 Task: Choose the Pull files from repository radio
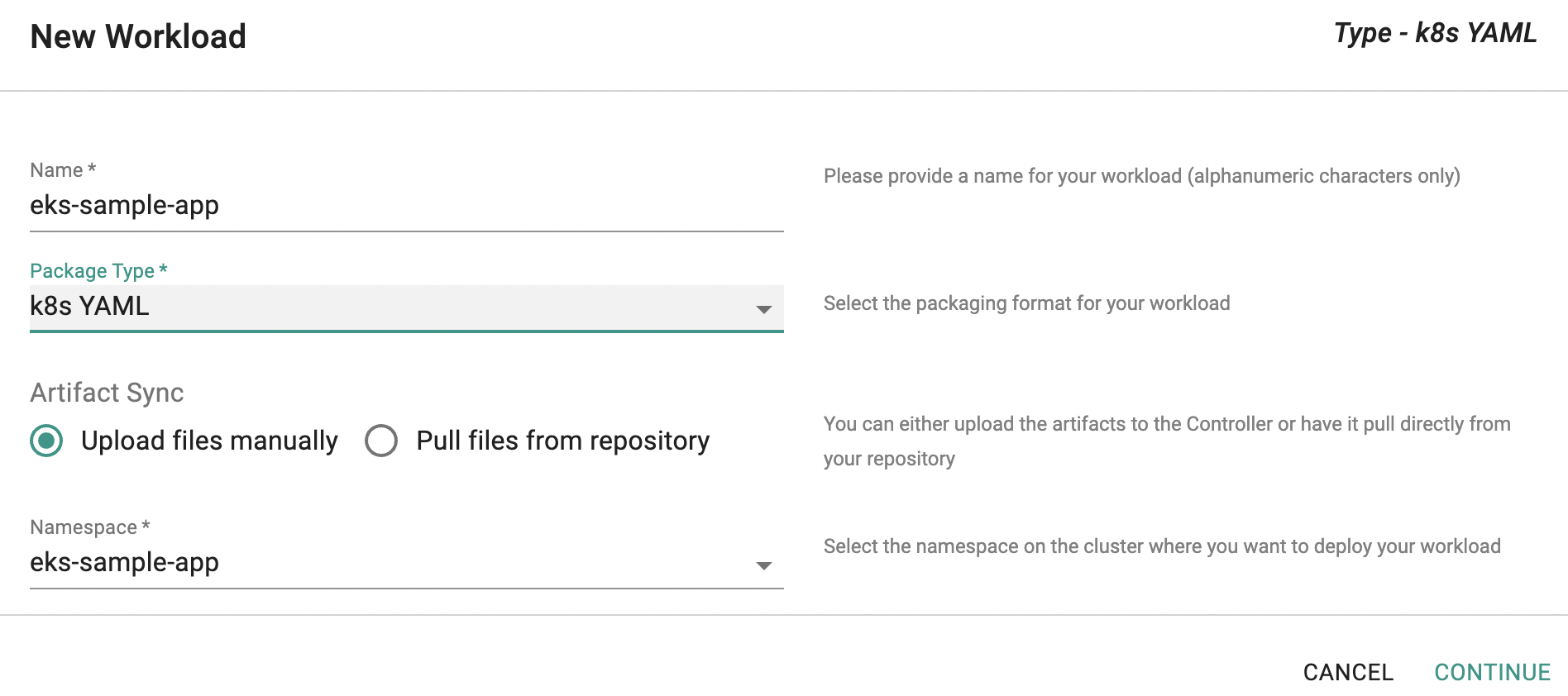pos(381,441)
